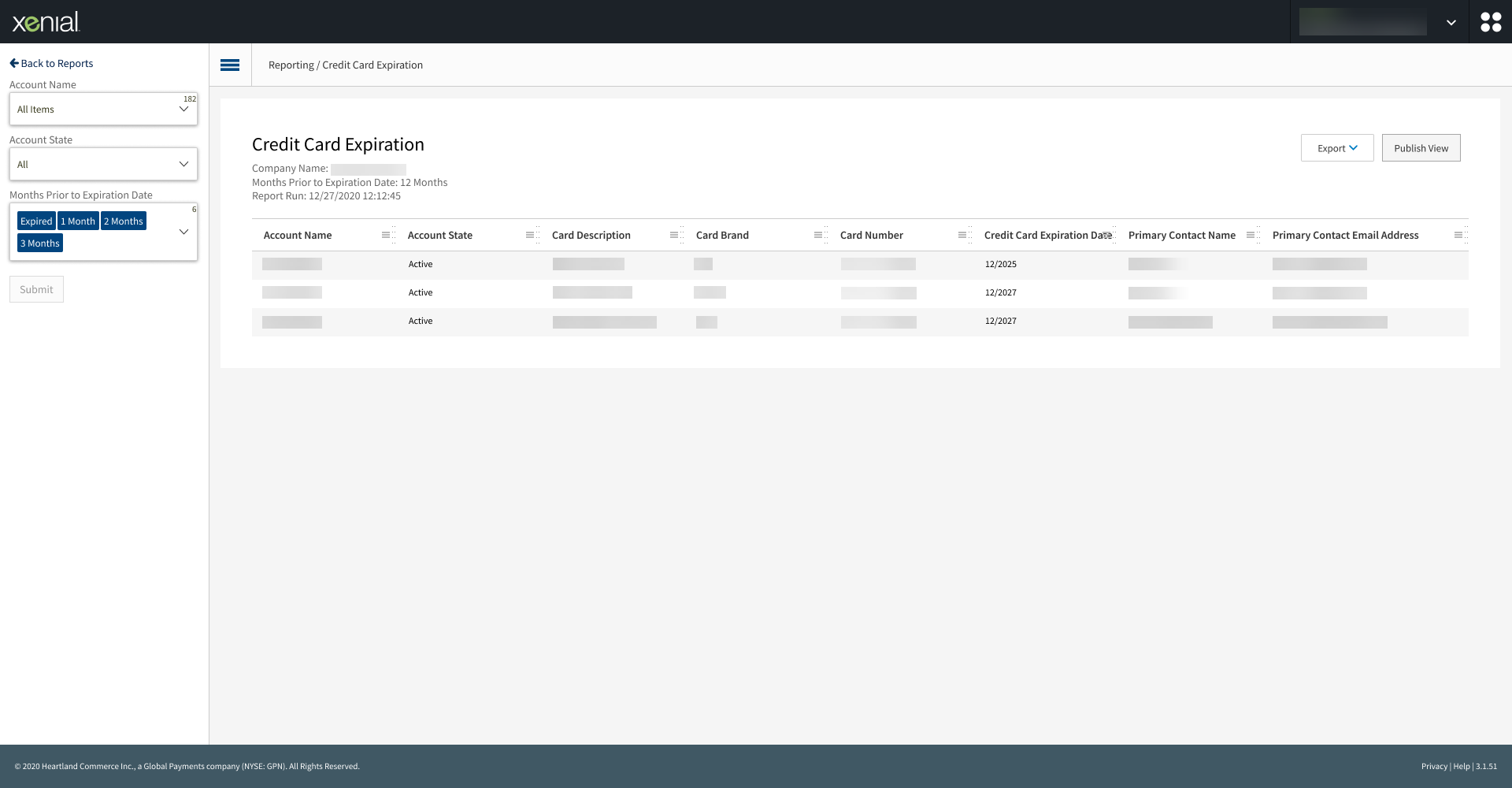The width and height of the screenshot is (1512, 788).
Task: Open Primary Contact Email Address column menu
Action: [1458, 236]
